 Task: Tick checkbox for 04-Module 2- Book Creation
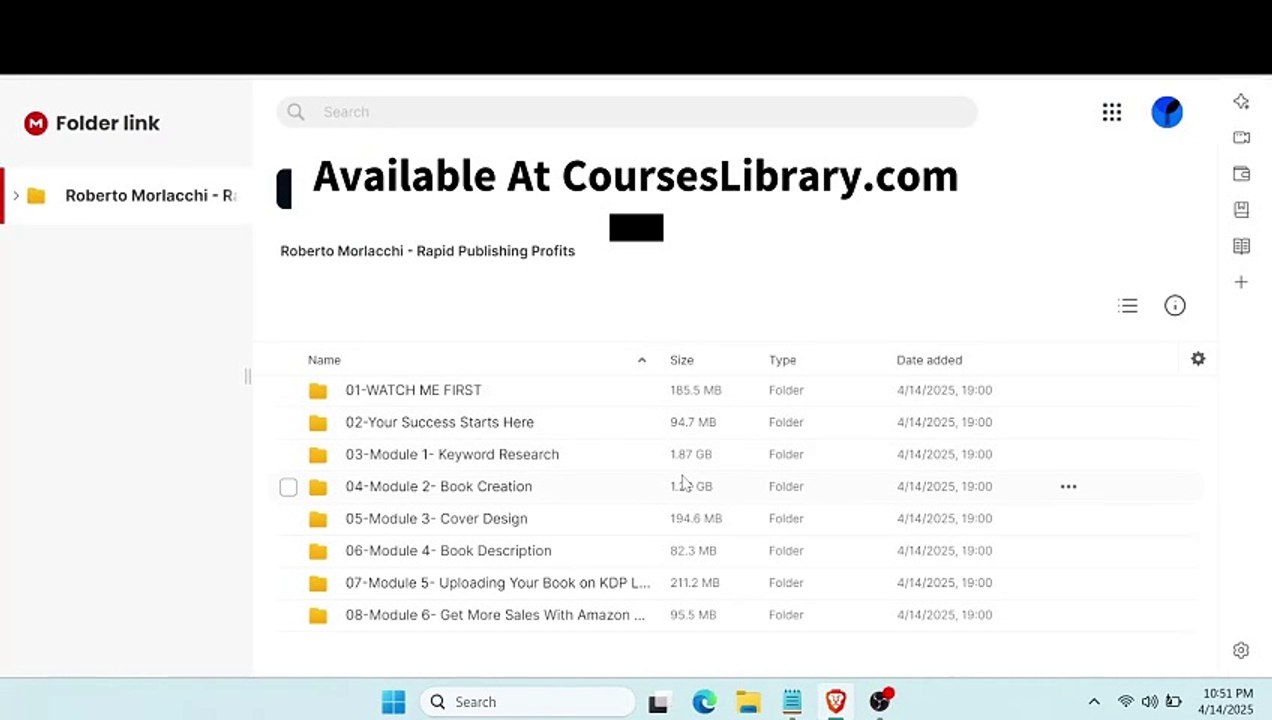point(288,487)
